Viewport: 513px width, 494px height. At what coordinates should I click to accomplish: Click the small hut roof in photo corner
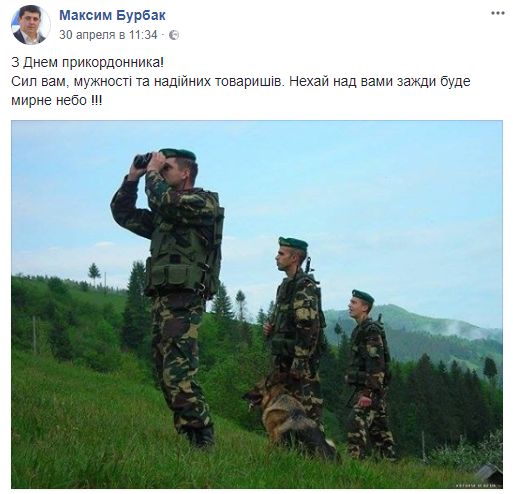pyautogui.click(x=489, y=471)
